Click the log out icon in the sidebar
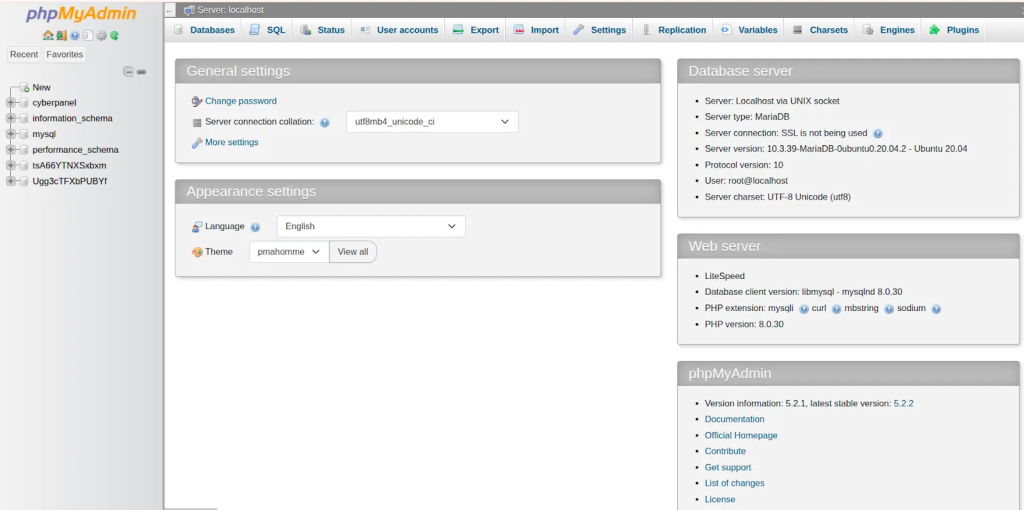This screenshot has width=1024, height=510. pyautogui.click(x=61, y=35)
